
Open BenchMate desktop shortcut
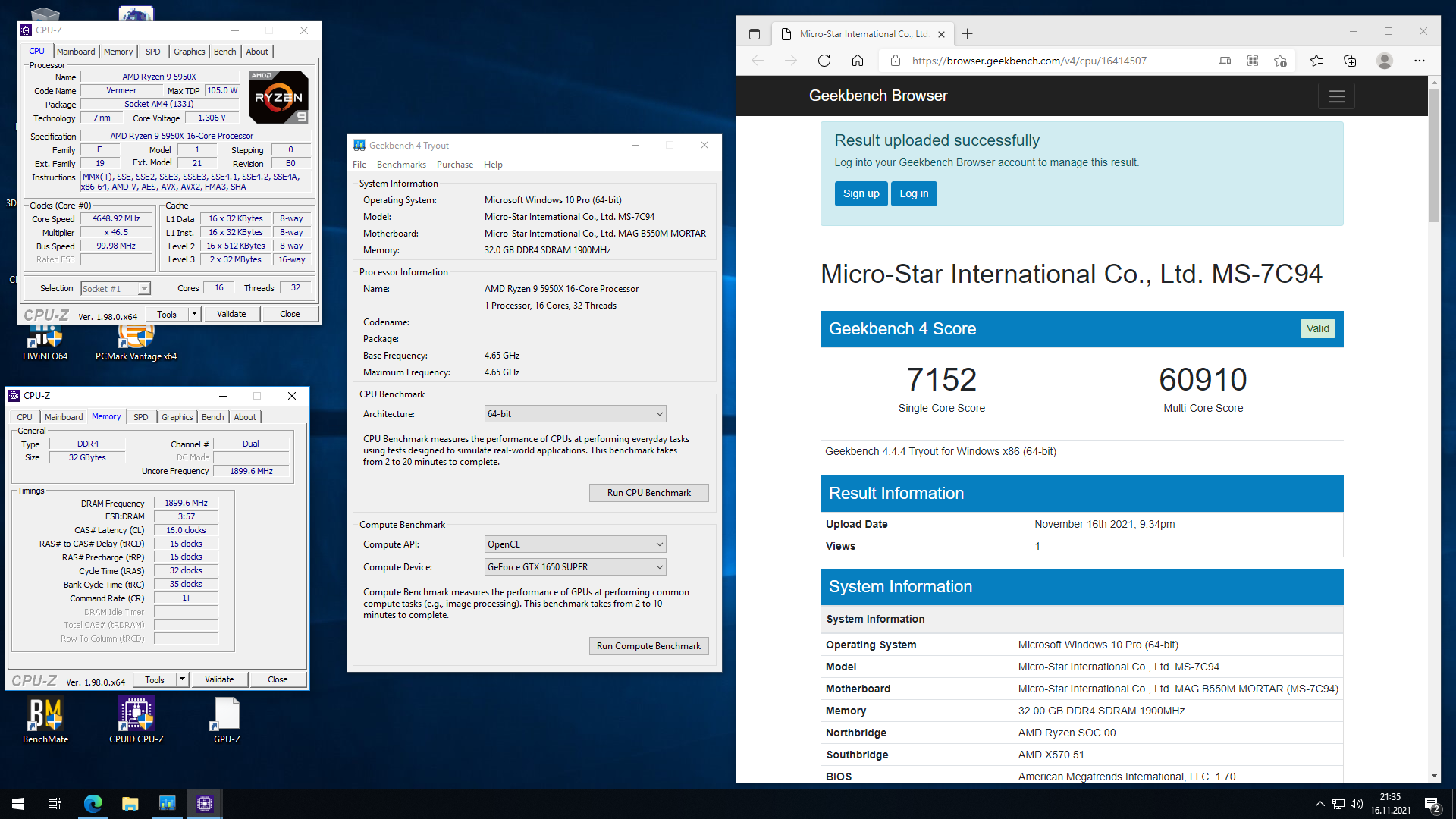click(45, 720)
